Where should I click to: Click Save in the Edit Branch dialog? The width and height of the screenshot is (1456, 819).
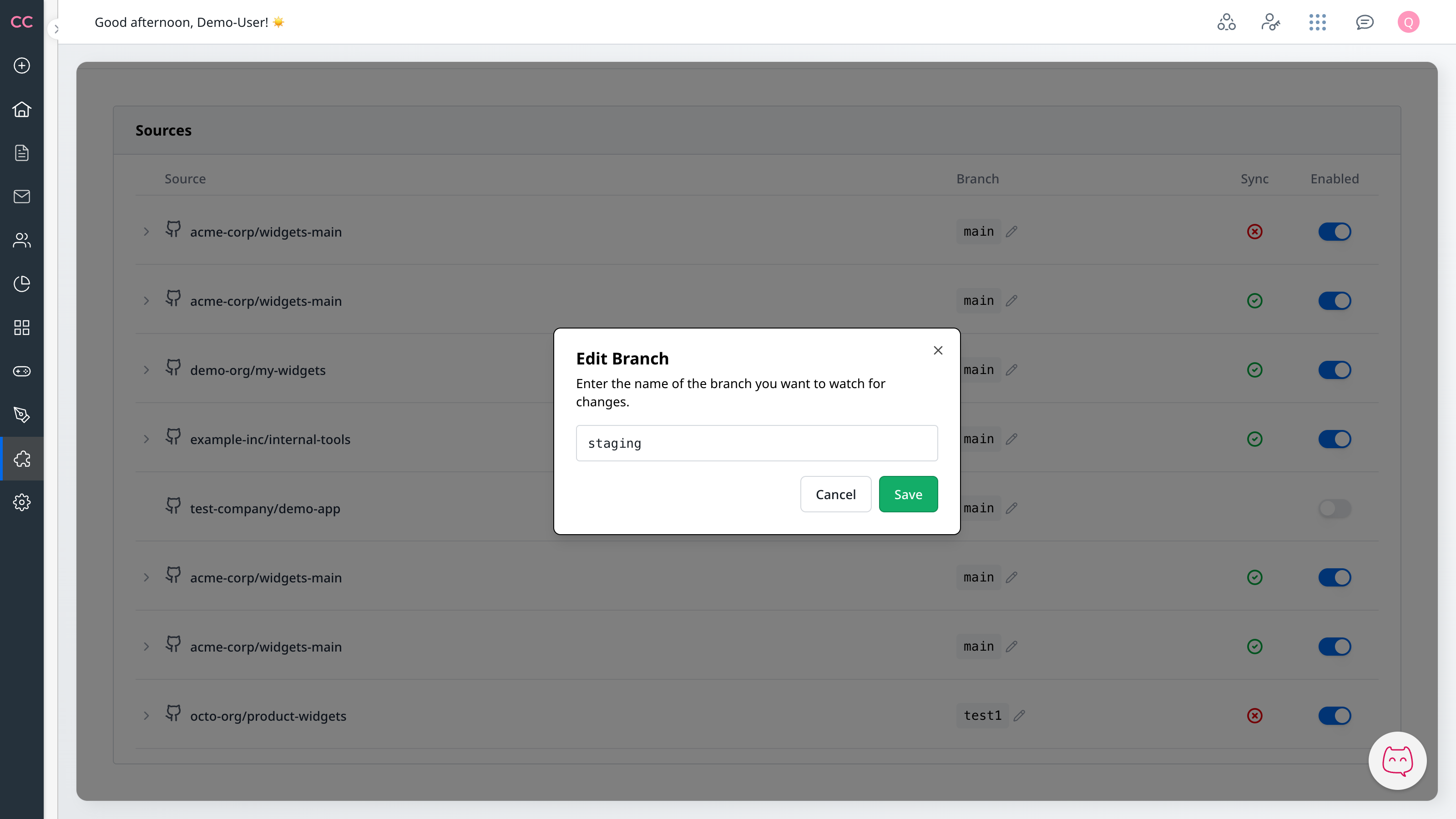pos(908,495)
